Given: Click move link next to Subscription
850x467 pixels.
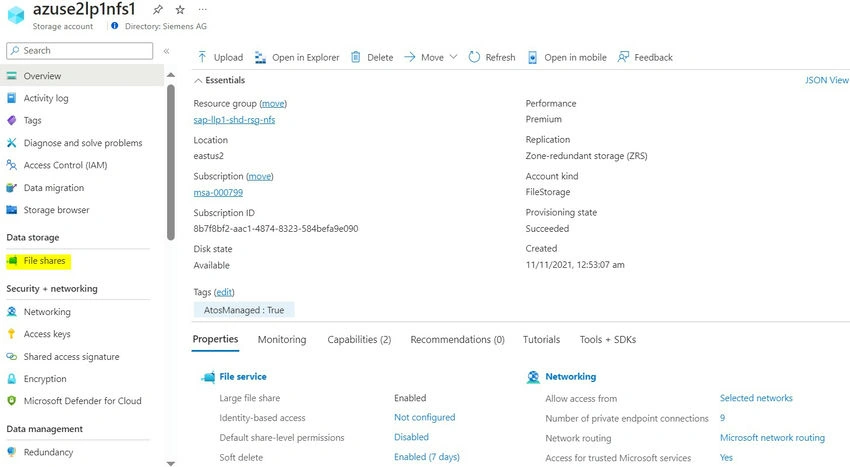Looking at the screenshot, I should pyautogui.click(x=260, y=176).
